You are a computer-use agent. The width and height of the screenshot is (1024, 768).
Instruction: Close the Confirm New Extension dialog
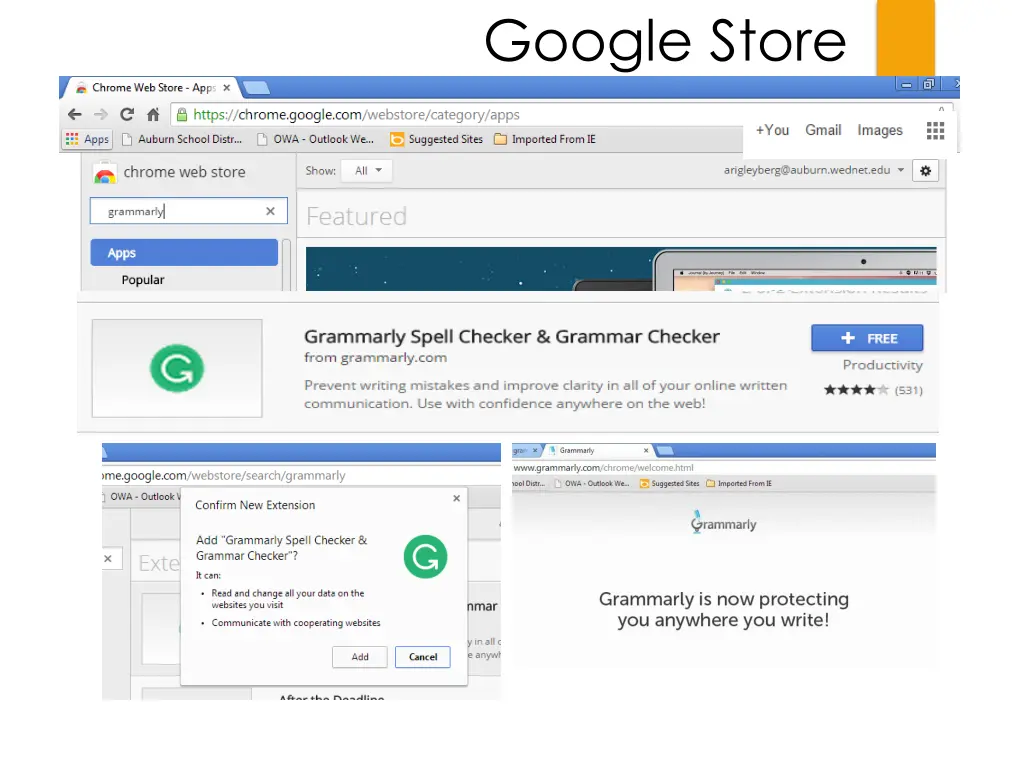click(456, 498)
